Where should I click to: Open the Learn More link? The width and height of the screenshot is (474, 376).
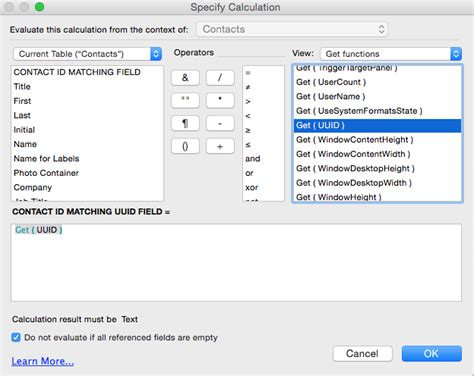click(x=42, y=361)
